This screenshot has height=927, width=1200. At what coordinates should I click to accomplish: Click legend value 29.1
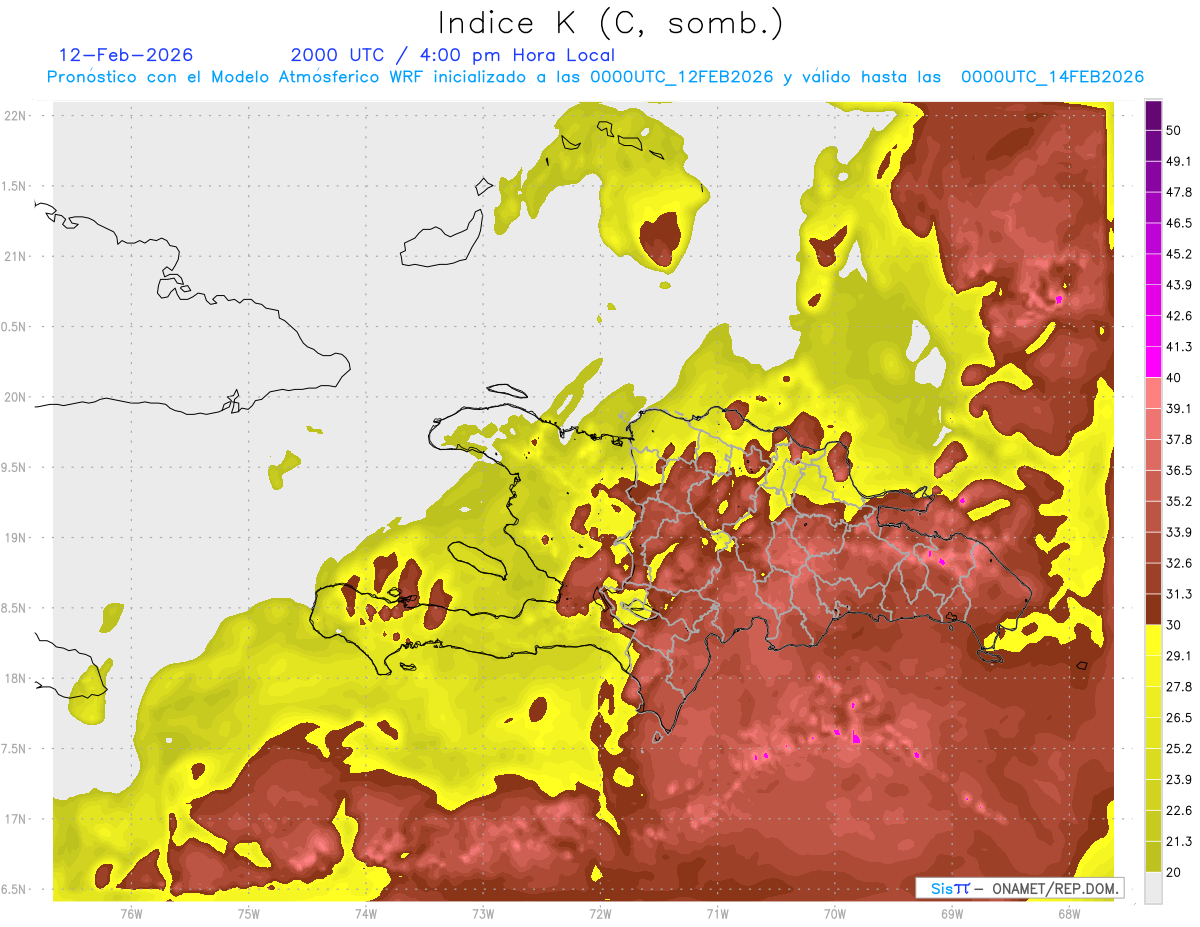point(1179,656)
